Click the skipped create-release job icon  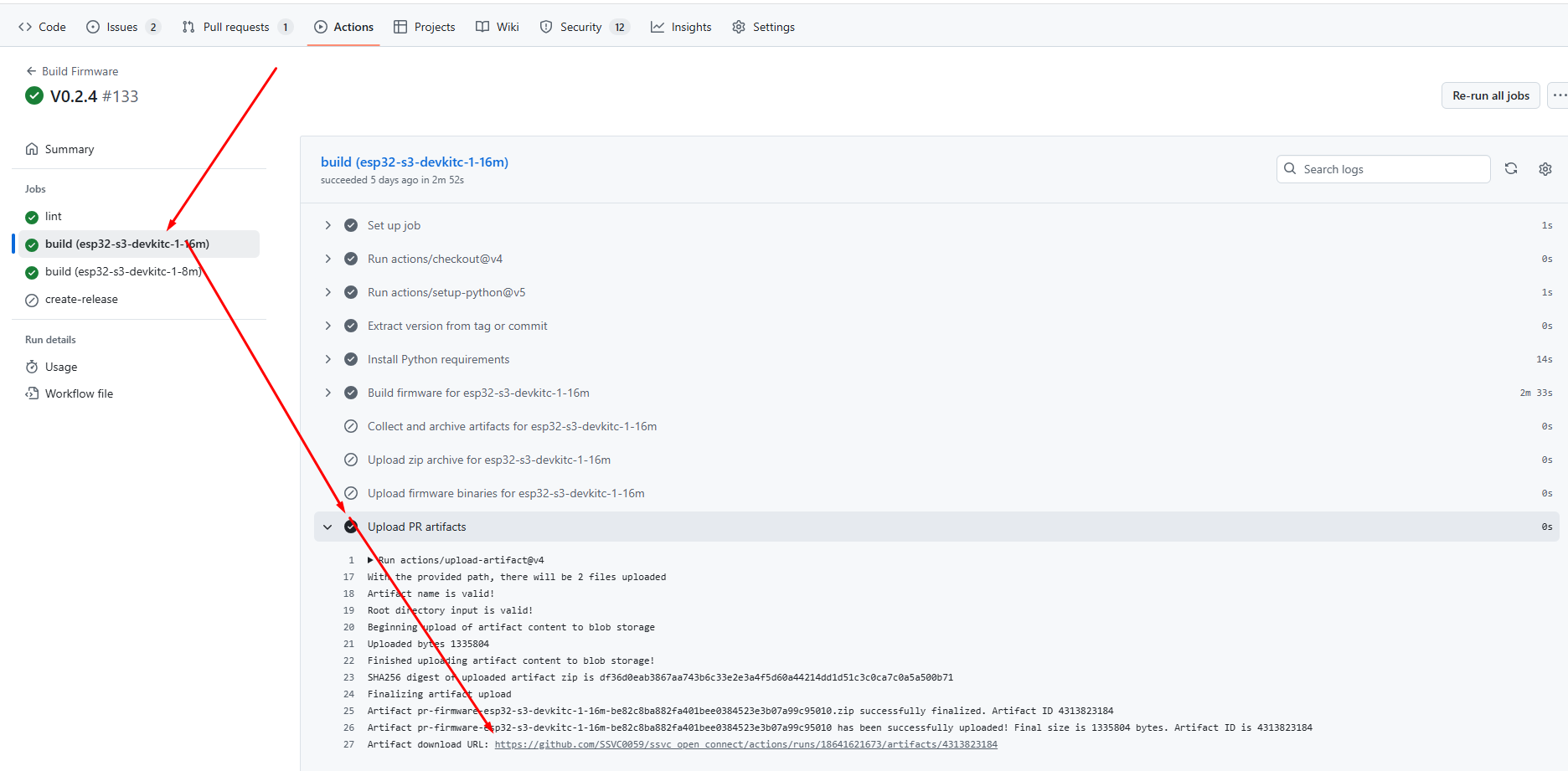pyautogui.click(x=32, y=300)
